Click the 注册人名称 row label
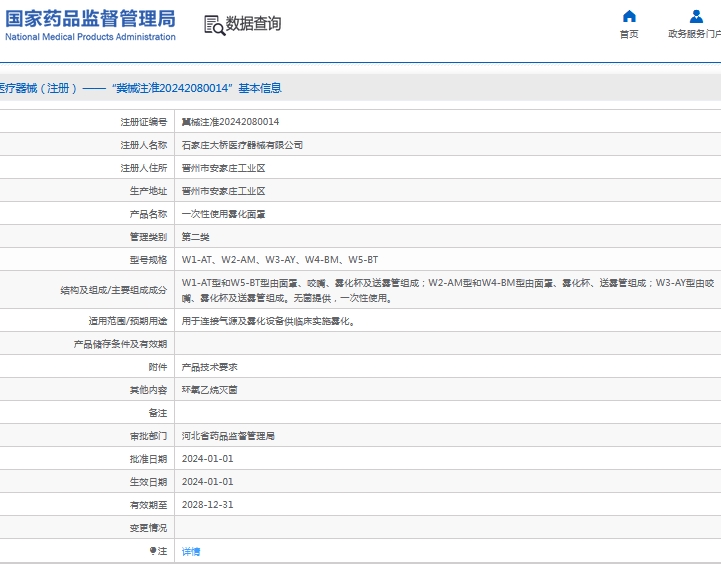 point(143,145)
